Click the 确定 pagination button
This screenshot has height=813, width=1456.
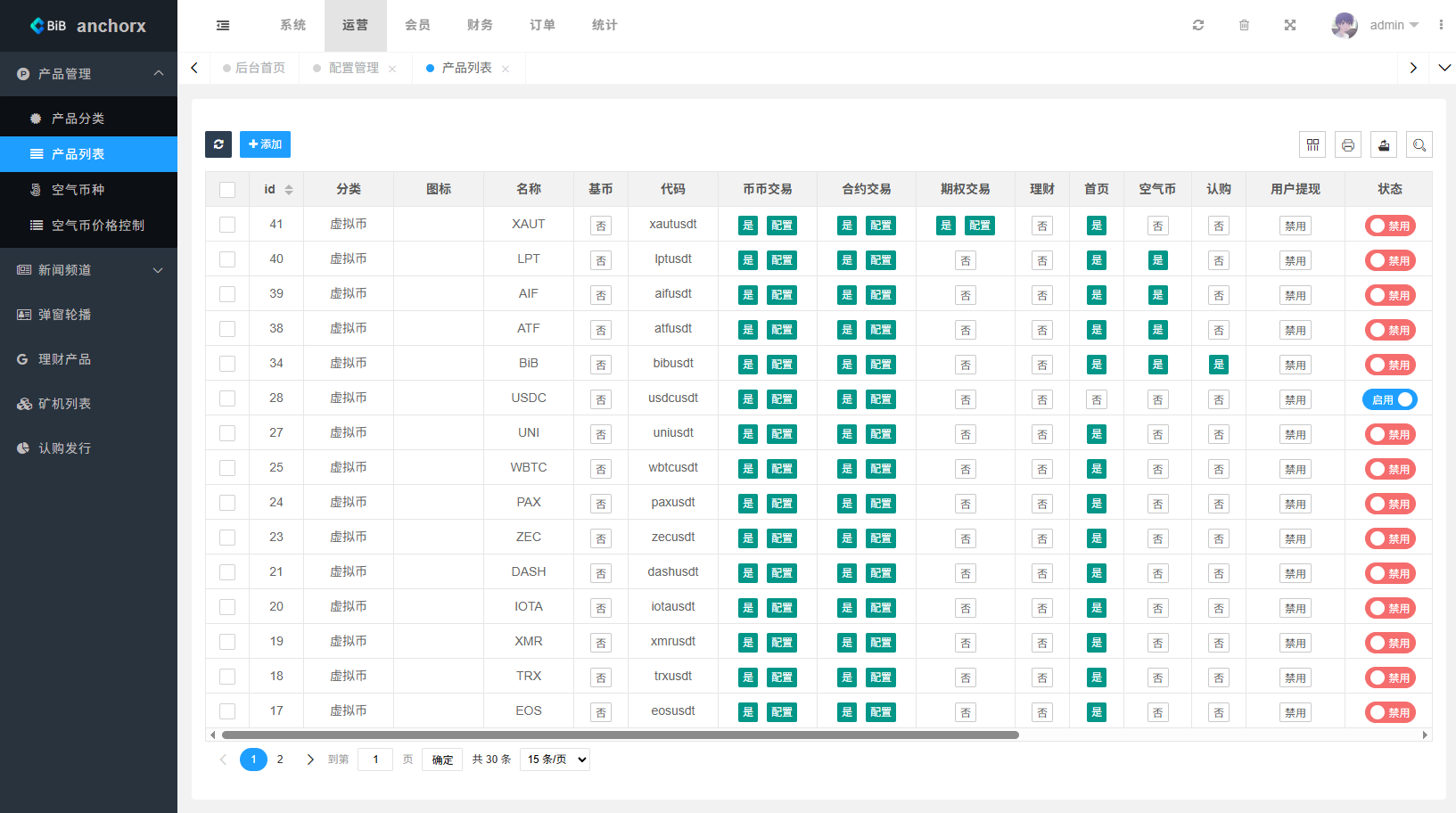(x=442, y=760)
